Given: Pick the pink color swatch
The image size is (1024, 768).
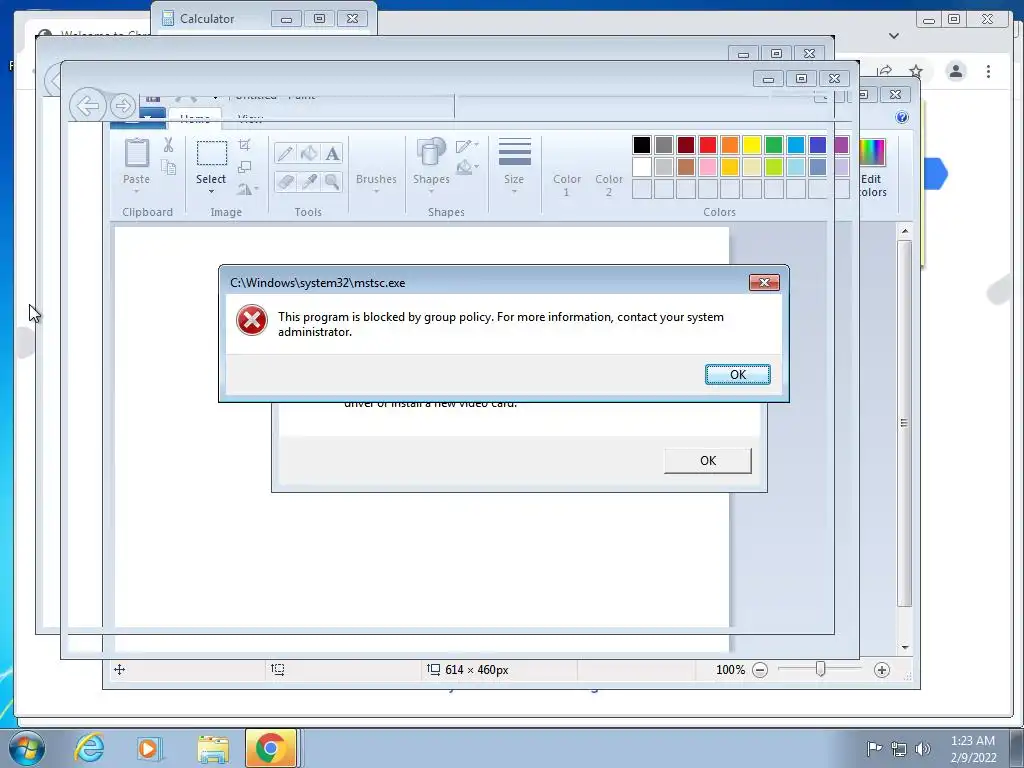Looking at the screenshot, I should click(708, 167).
